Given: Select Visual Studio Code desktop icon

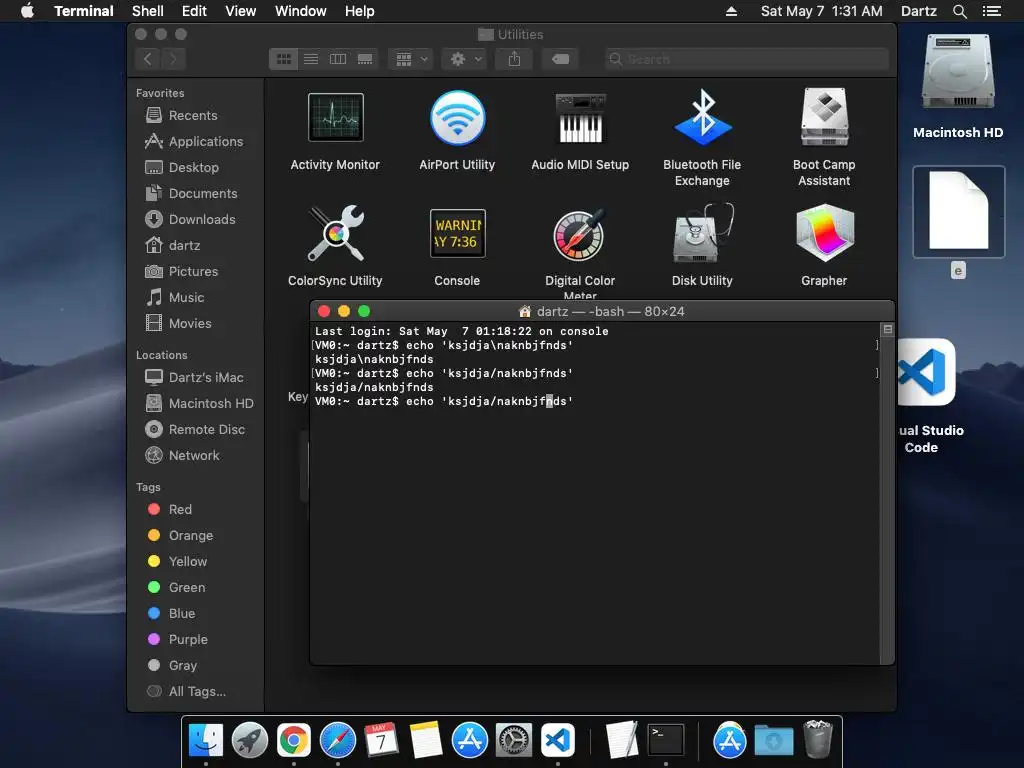Looking at the screenshot, I should tap(926, 372).
